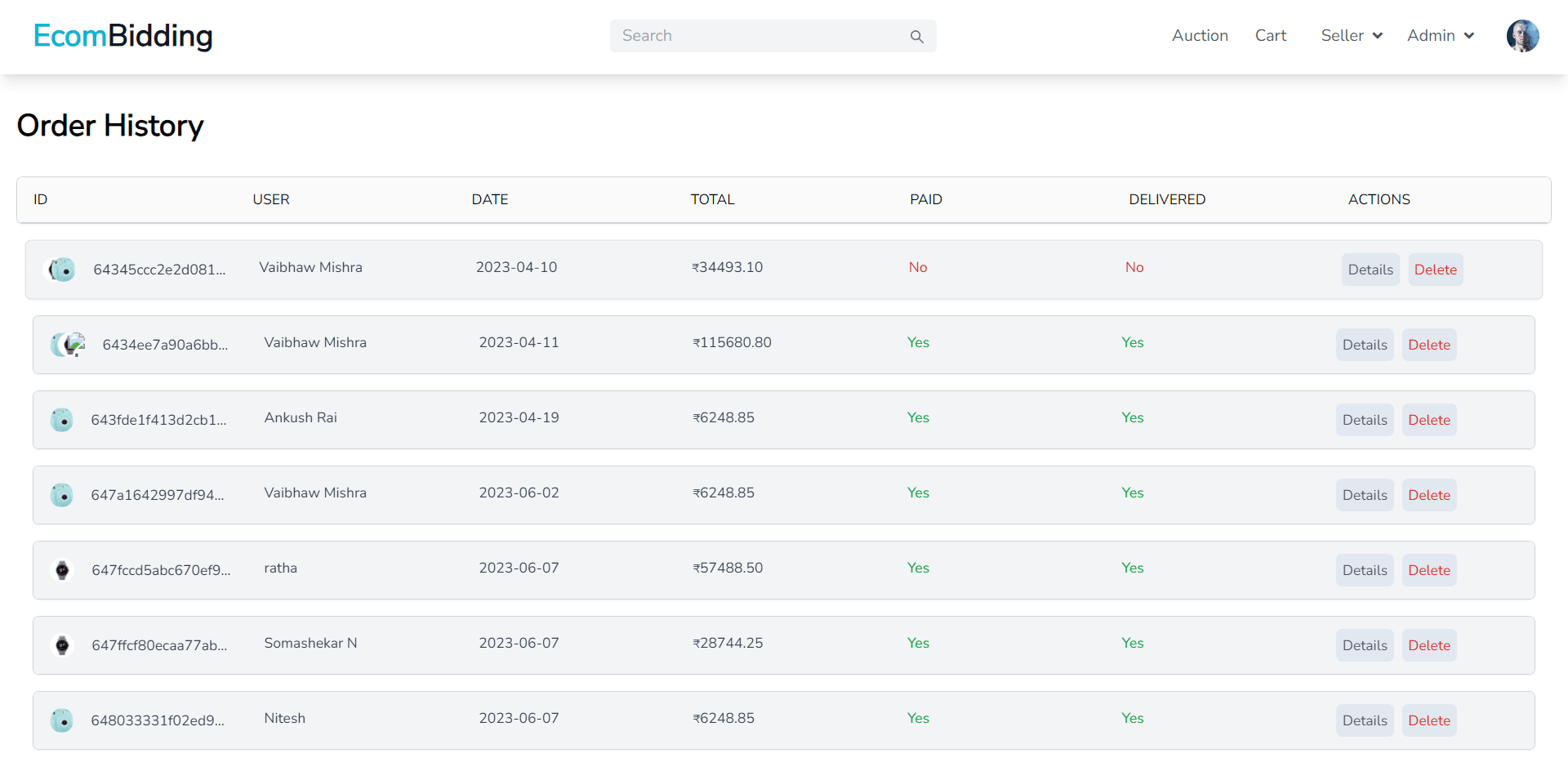Go to the Cart page

[x=1271, y=36]
